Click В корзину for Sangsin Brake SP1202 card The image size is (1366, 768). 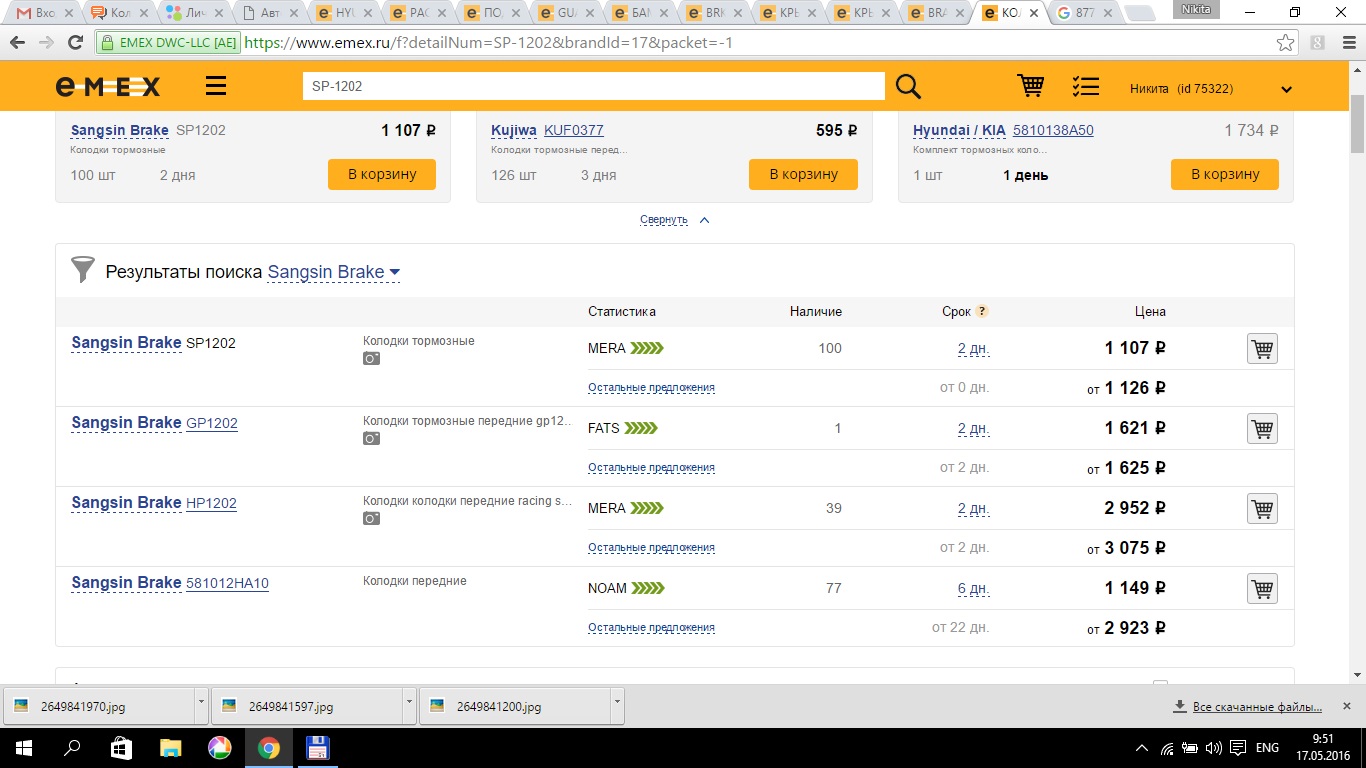[382, 174]
